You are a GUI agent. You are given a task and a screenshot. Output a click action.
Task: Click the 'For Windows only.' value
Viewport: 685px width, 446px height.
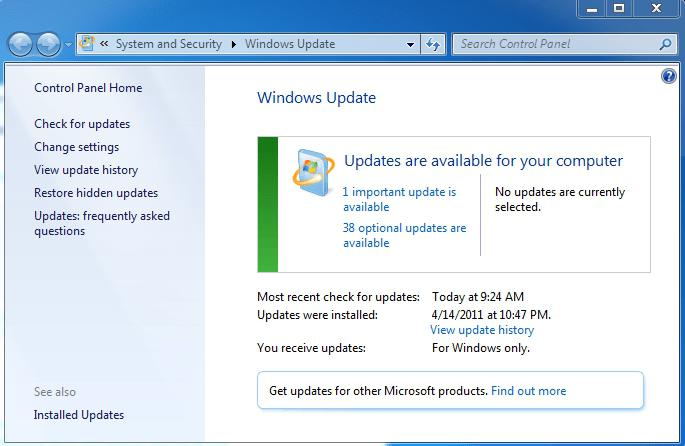point(481,348)
